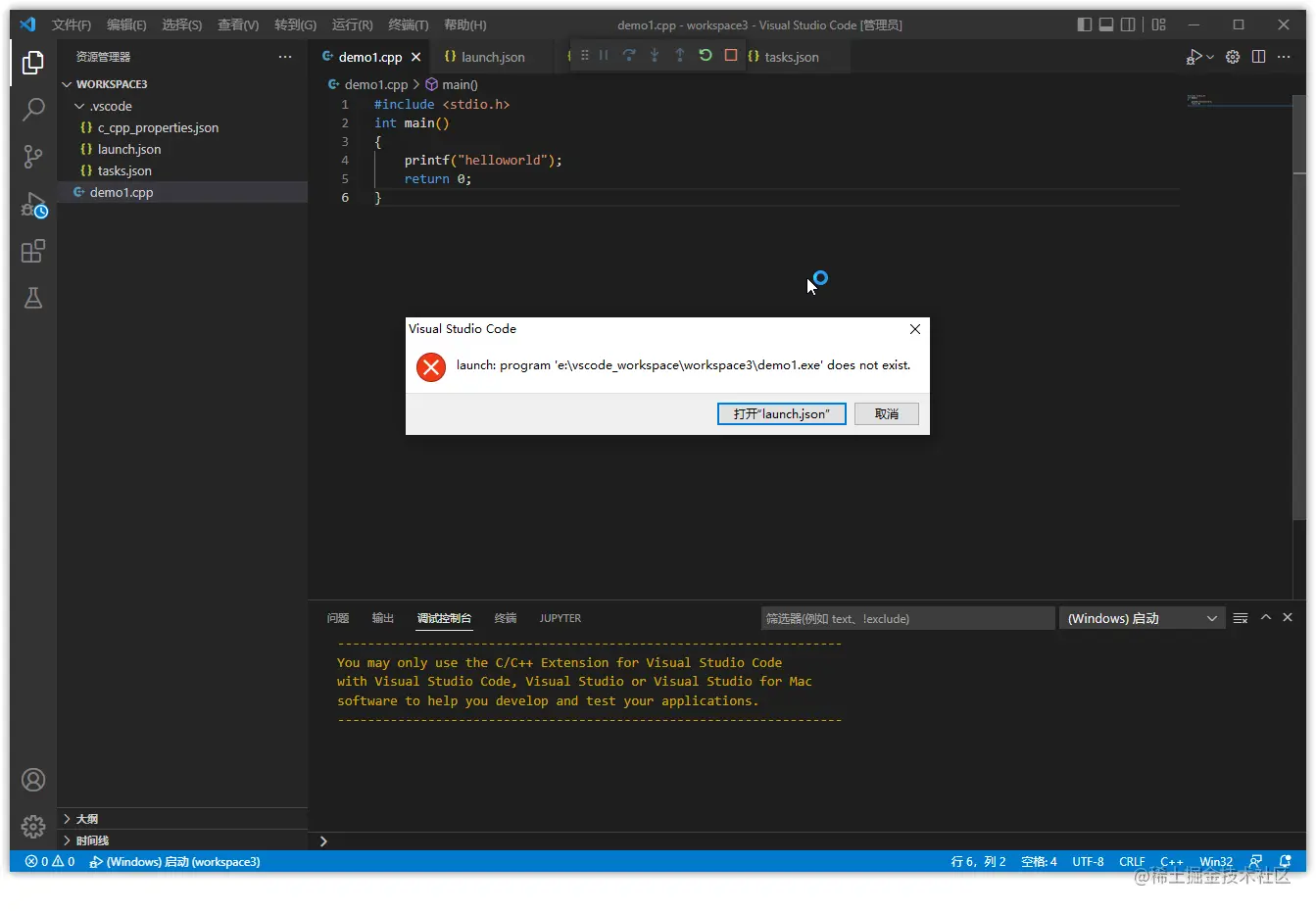This screenshot has width=1316, height=911.
Task: Open the Accounts menu icon
Action: tap(33, 780)
